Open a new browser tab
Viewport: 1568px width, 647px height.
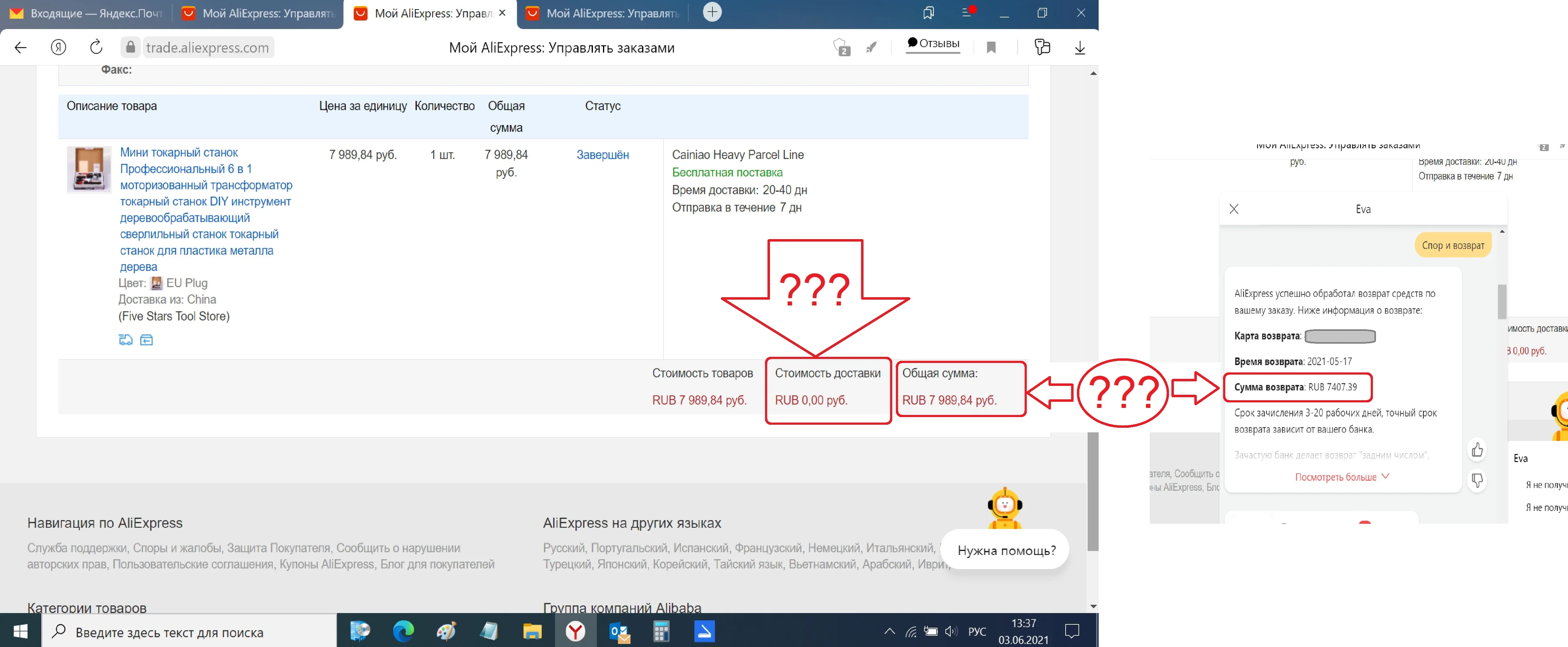712,12
